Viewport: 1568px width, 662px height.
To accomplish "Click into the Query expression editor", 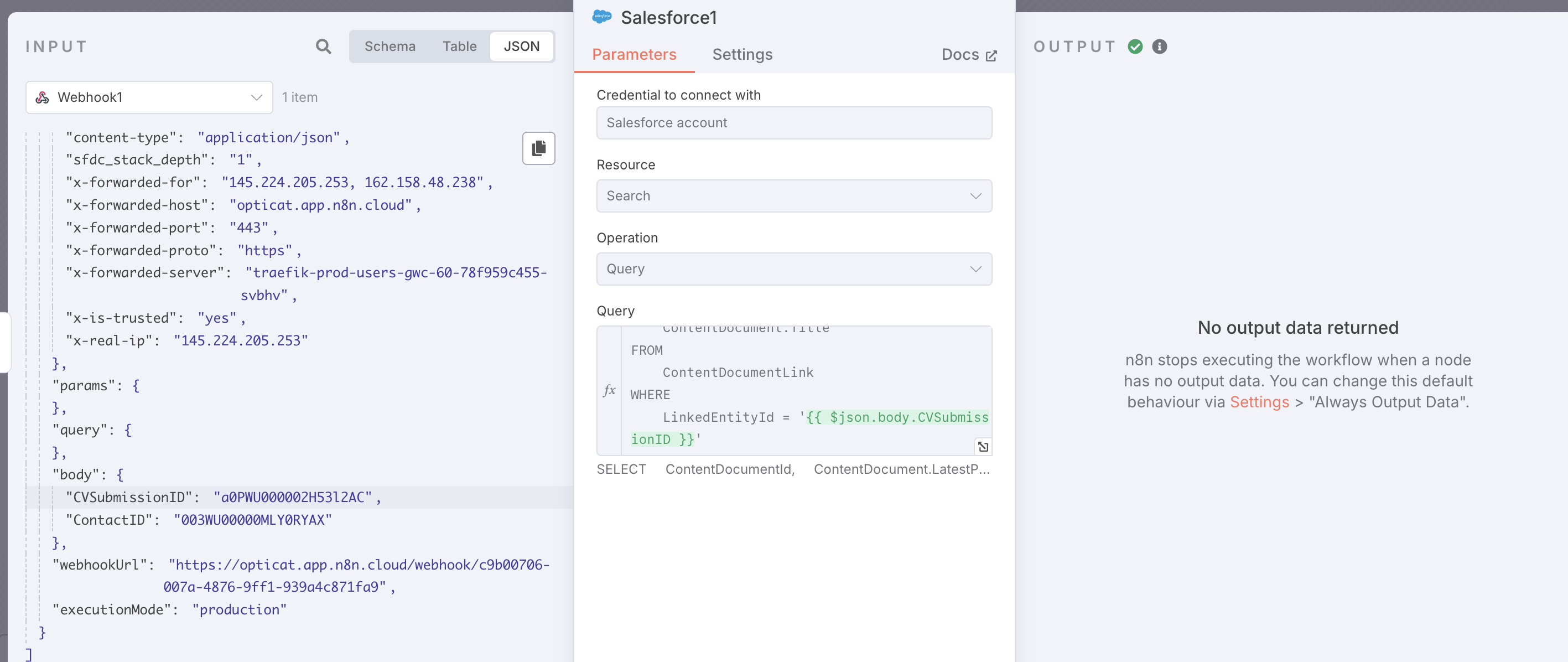I will coord(806,390).
